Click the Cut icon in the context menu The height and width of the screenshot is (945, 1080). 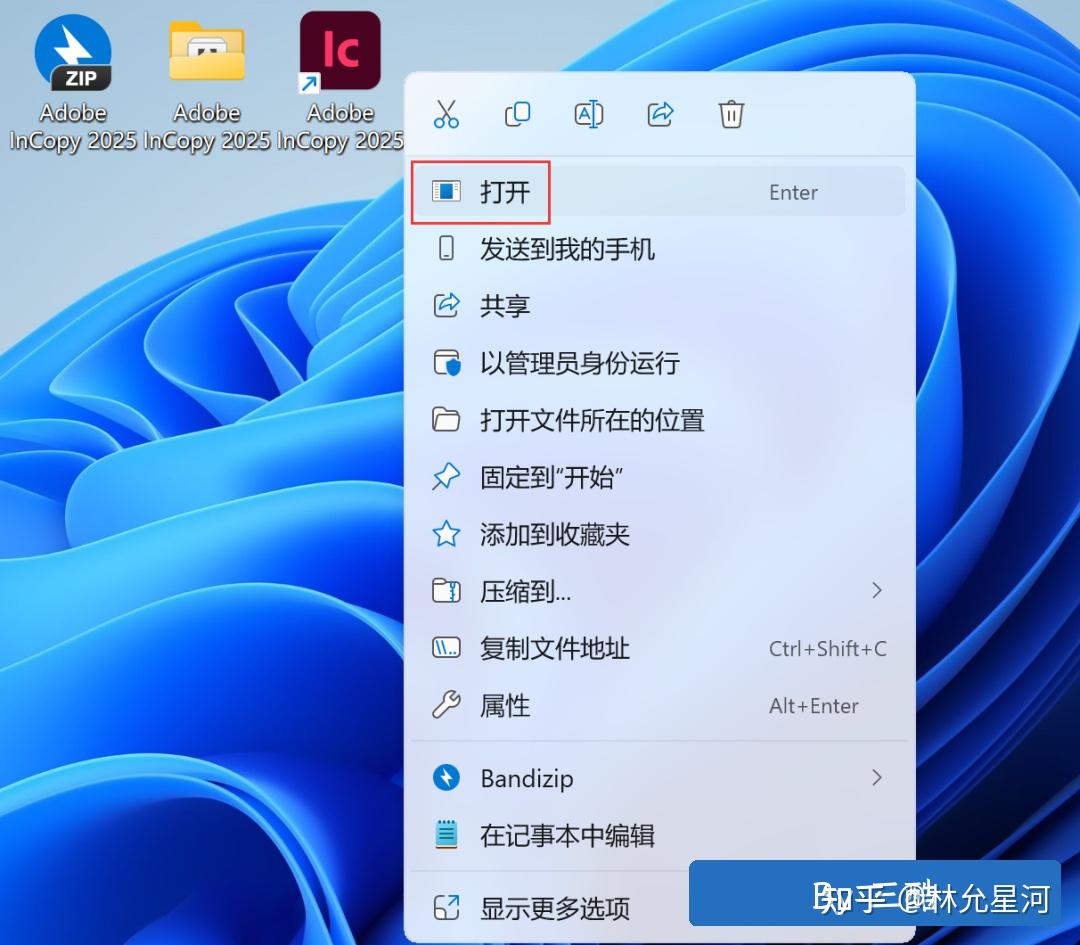pos(446,114)
